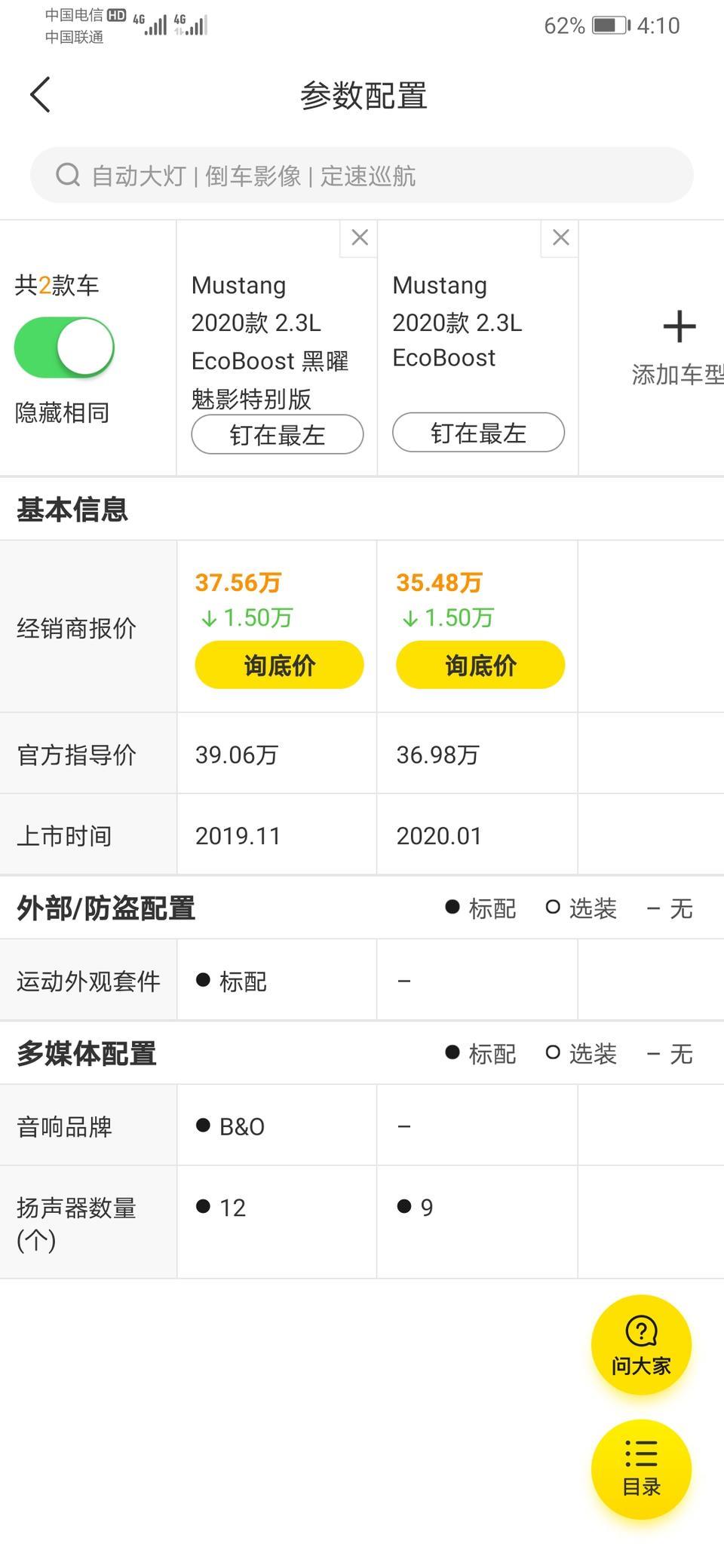Select the 外部/防盗配置 section header

pos(106,908)
